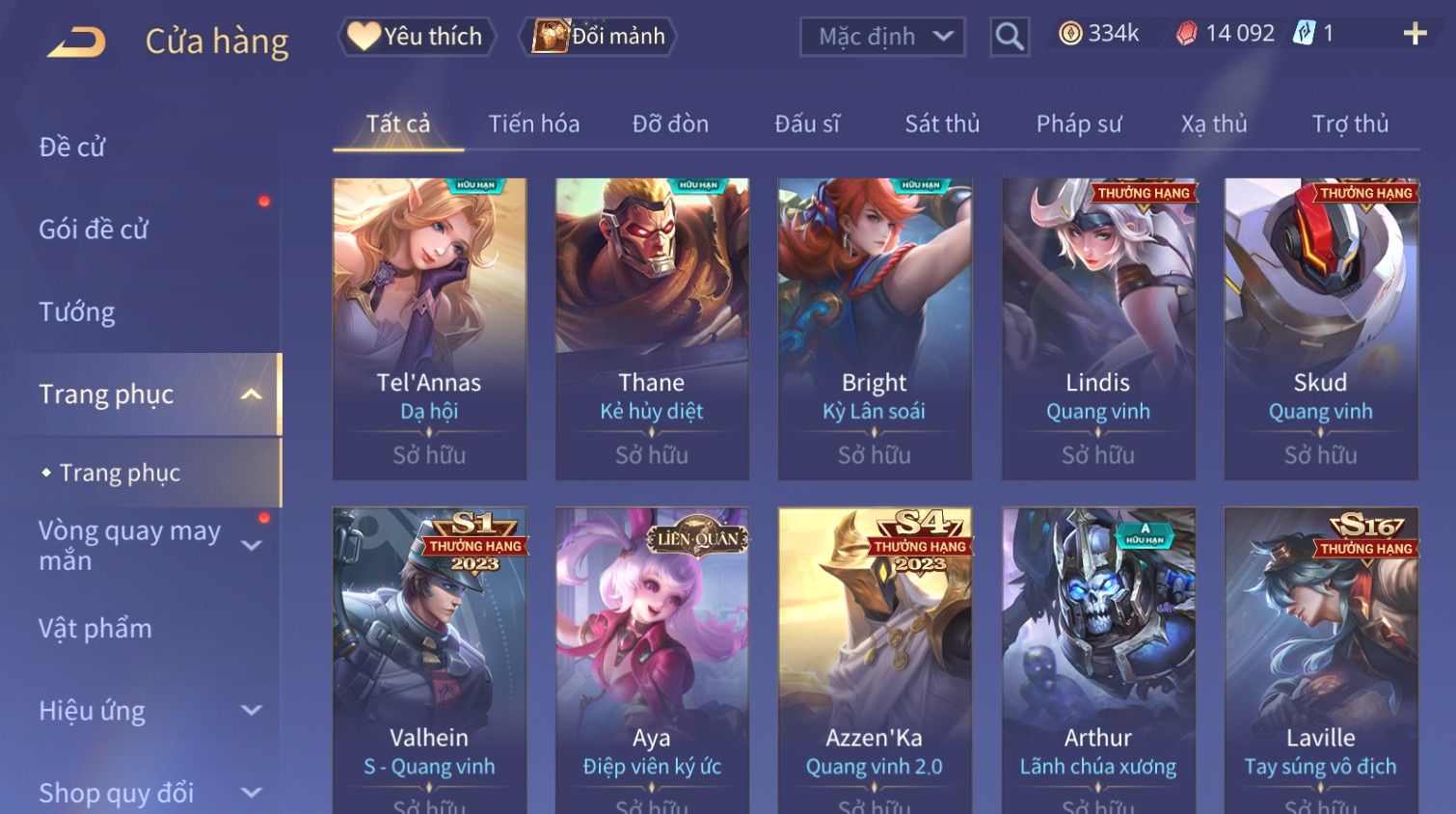Expand the Shop quy đổi section
1456x814 pixels.
252,793
